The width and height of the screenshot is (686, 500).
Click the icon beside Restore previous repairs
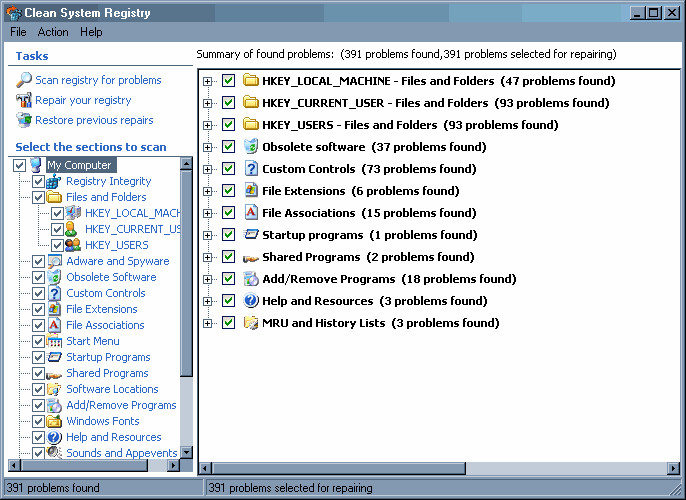(24, 120)
